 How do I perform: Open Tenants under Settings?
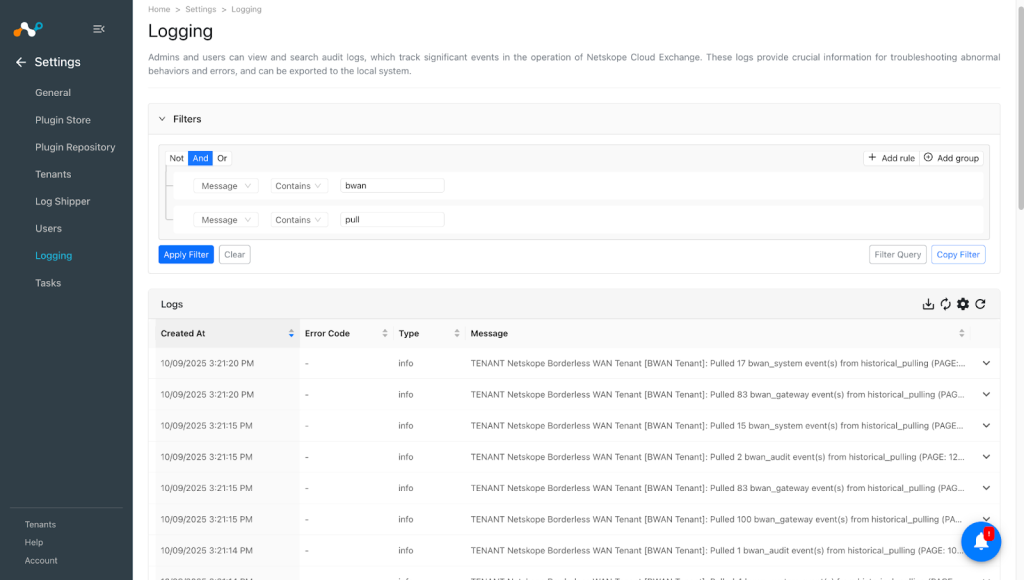tap(53, 174)
